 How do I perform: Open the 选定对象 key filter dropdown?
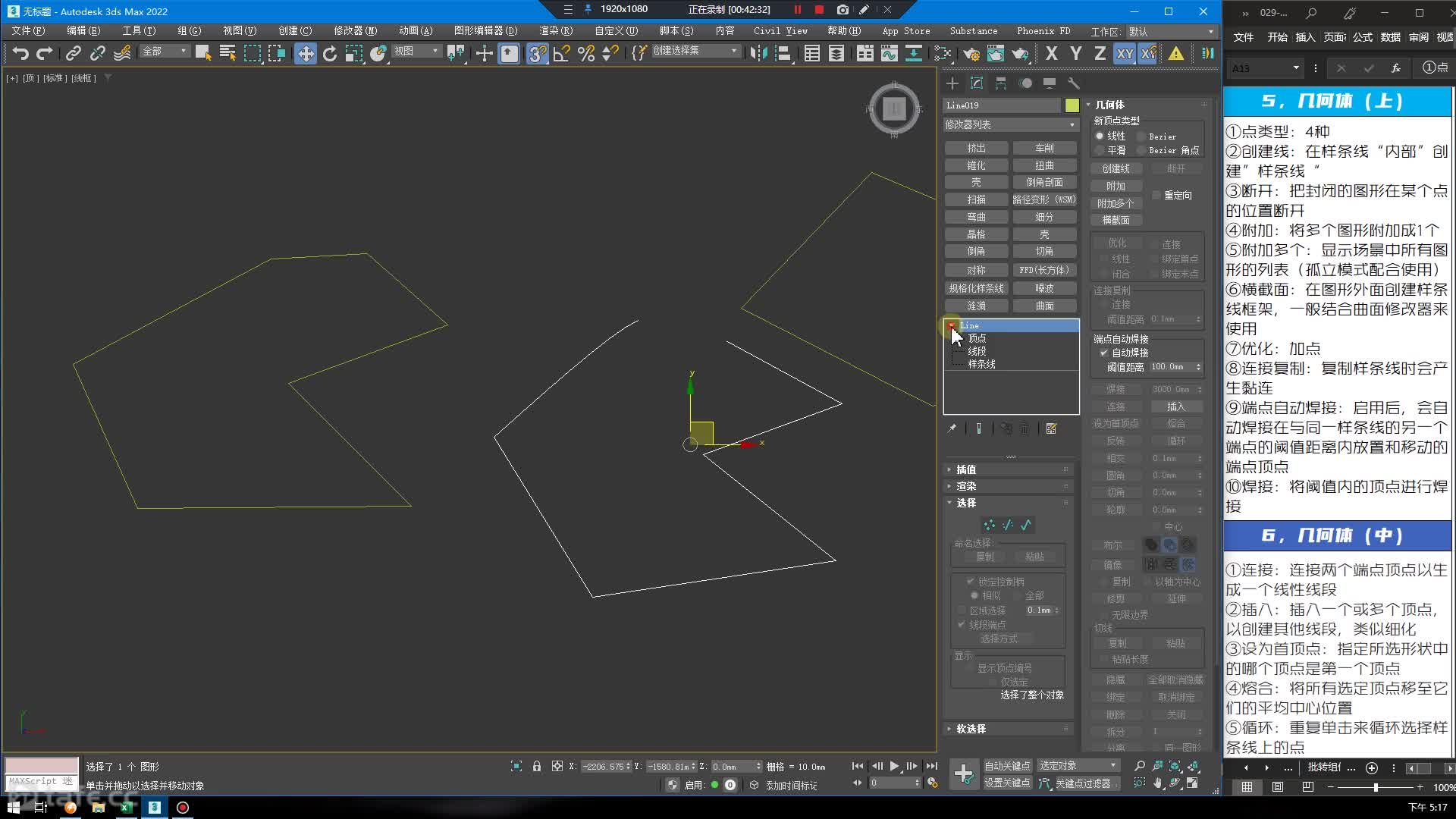click(1078, 765)
